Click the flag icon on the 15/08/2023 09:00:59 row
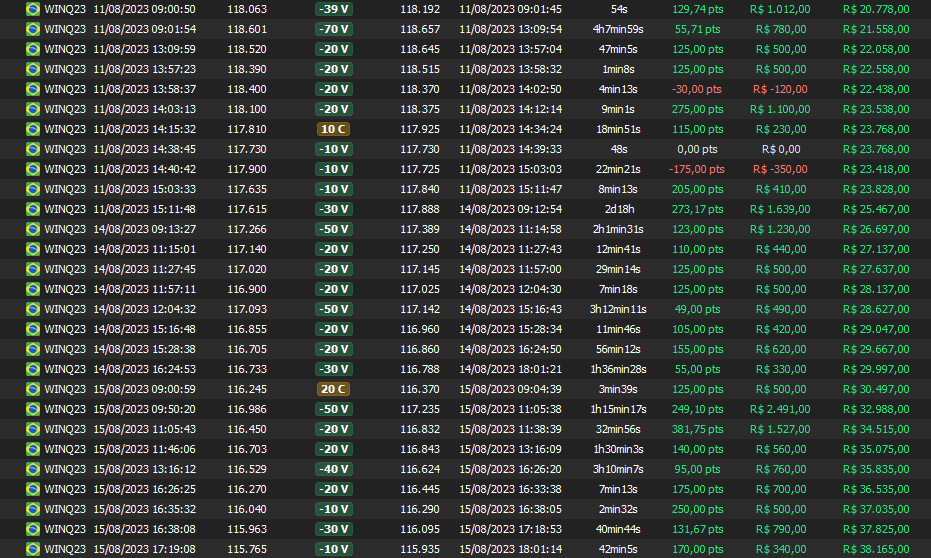 click(33, 389)
